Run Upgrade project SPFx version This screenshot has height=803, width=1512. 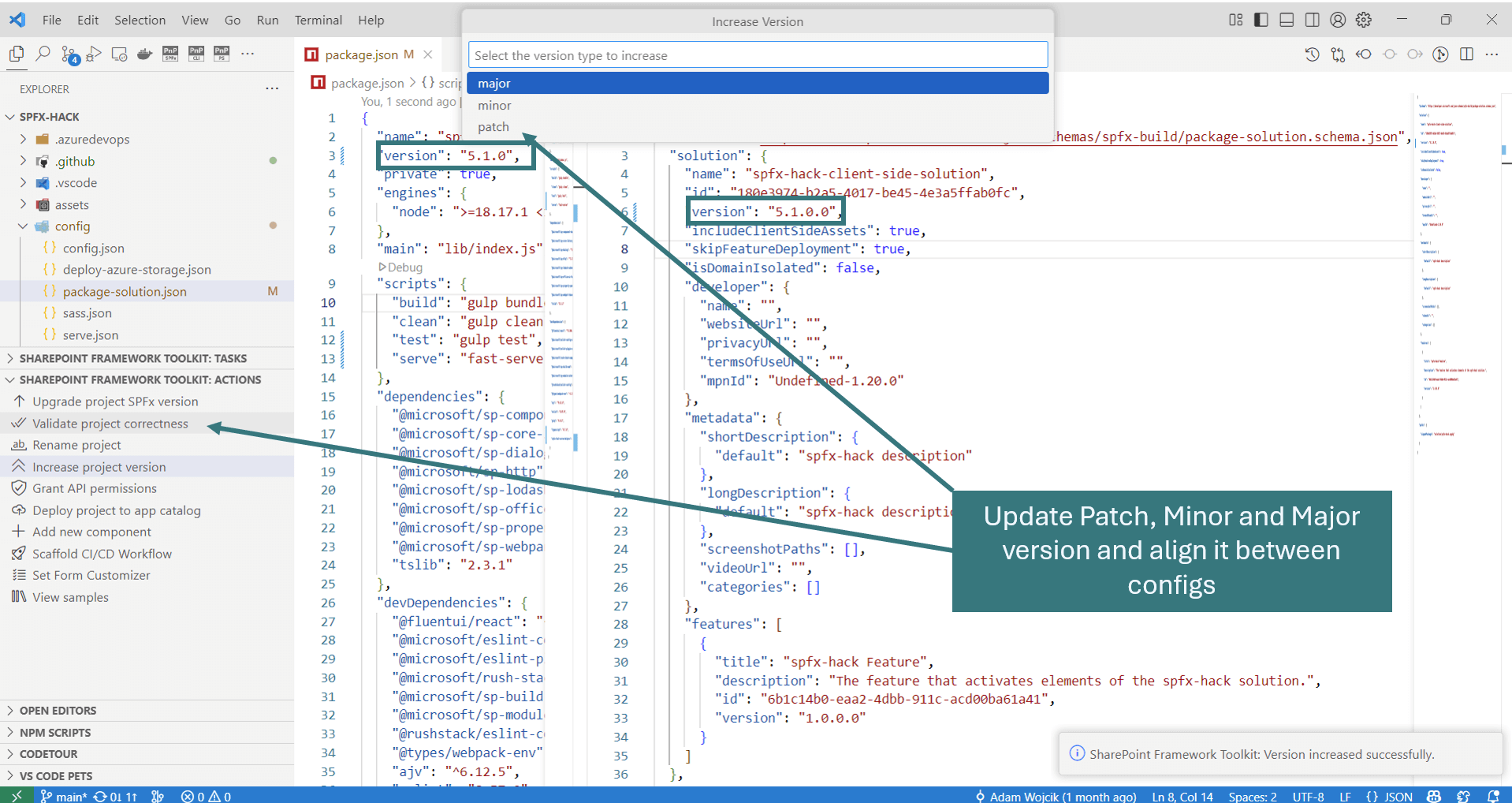point(147,401)
